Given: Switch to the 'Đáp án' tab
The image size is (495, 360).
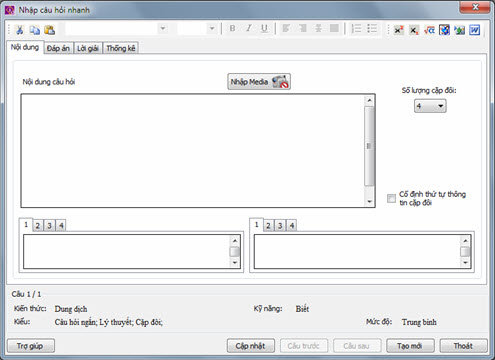Looking at the screenshot, I should 58,48.
